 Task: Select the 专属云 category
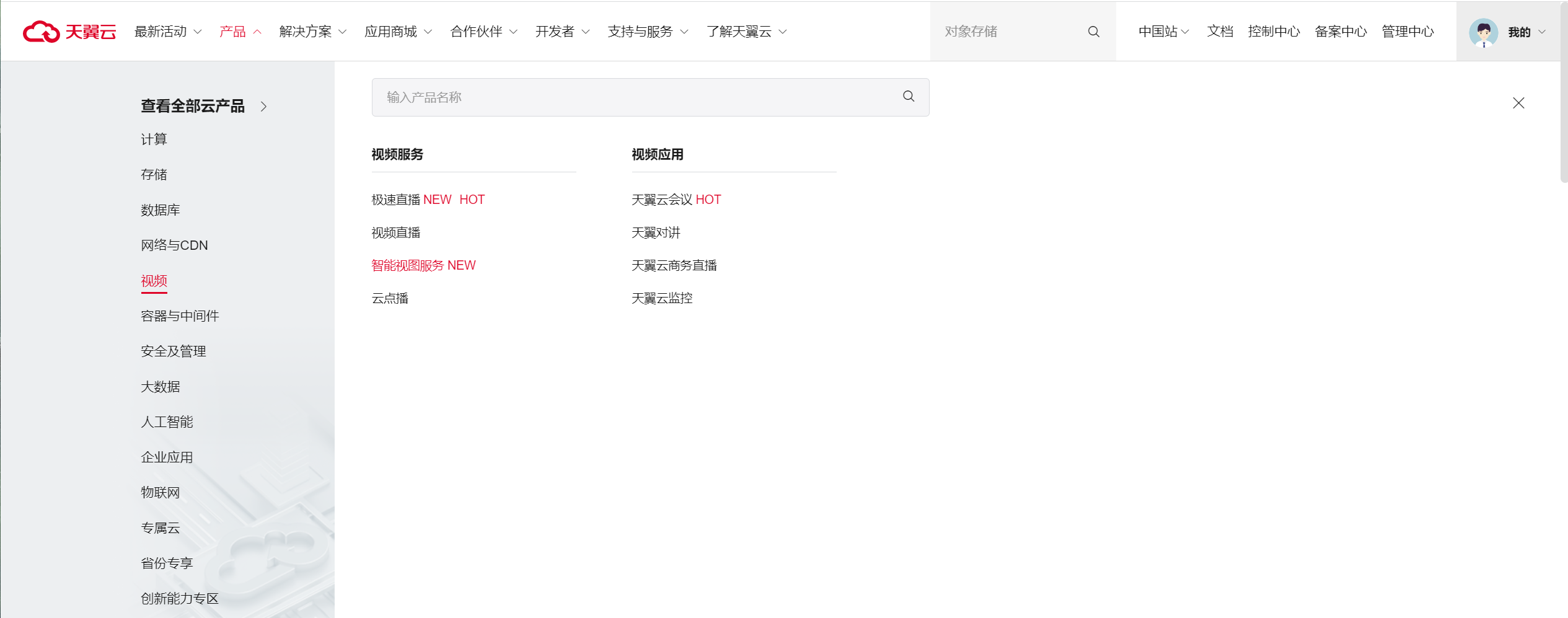161,528
